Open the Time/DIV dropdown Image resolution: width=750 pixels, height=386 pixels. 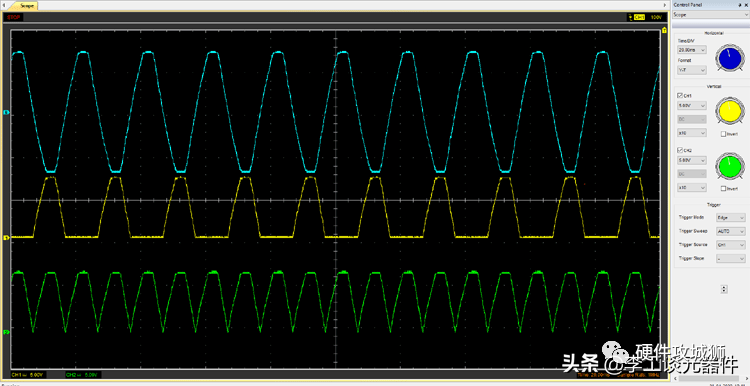coord(692,50)
